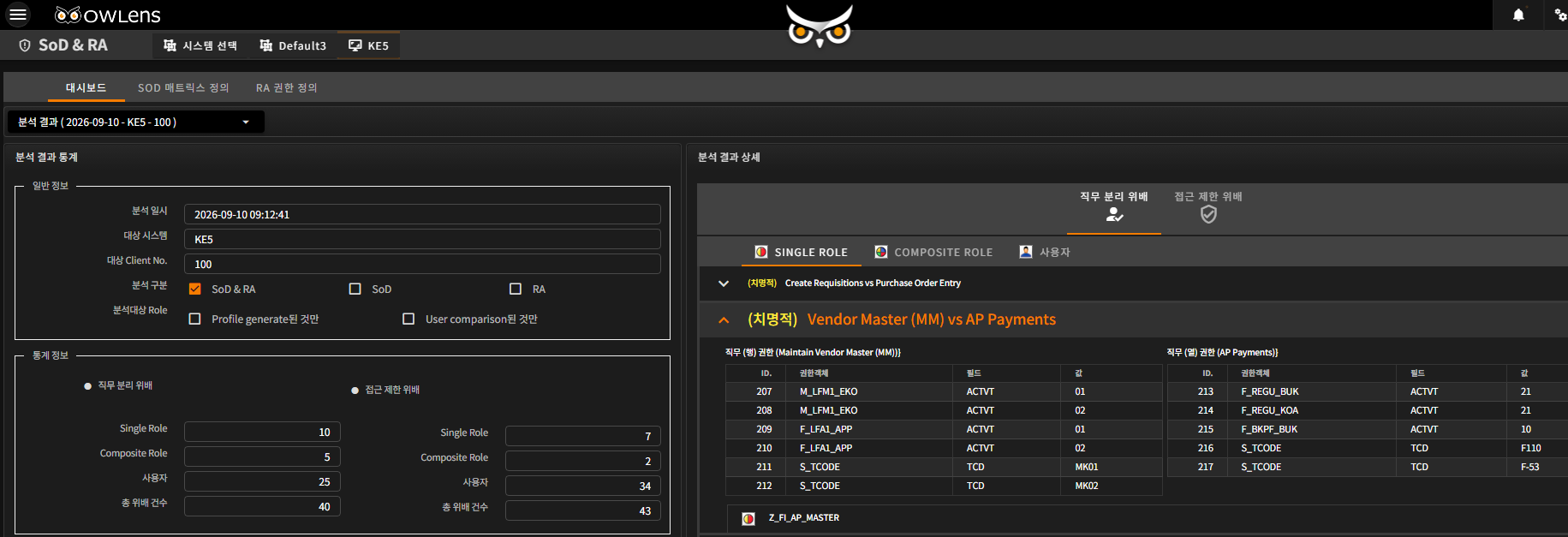Check the SoD analysis checkbox
The image size is (1568, 537).
pyautogui.click(x=355, y=289)
